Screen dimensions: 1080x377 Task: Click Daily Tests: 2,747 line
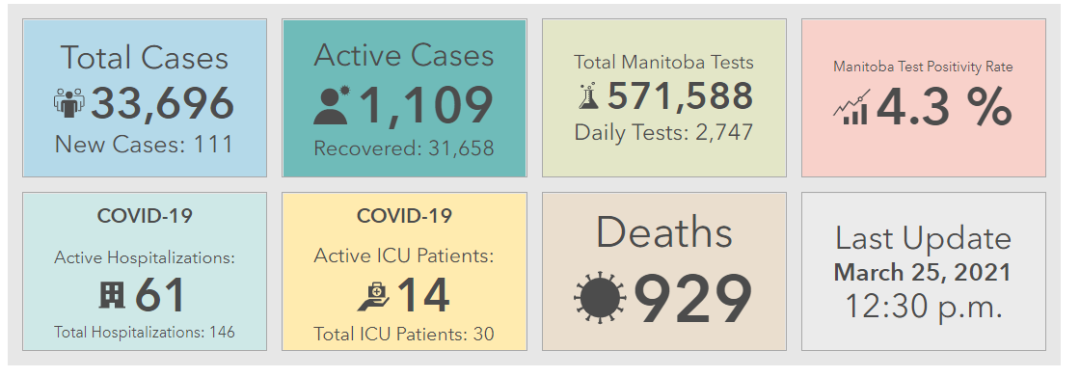pos(664,132)
